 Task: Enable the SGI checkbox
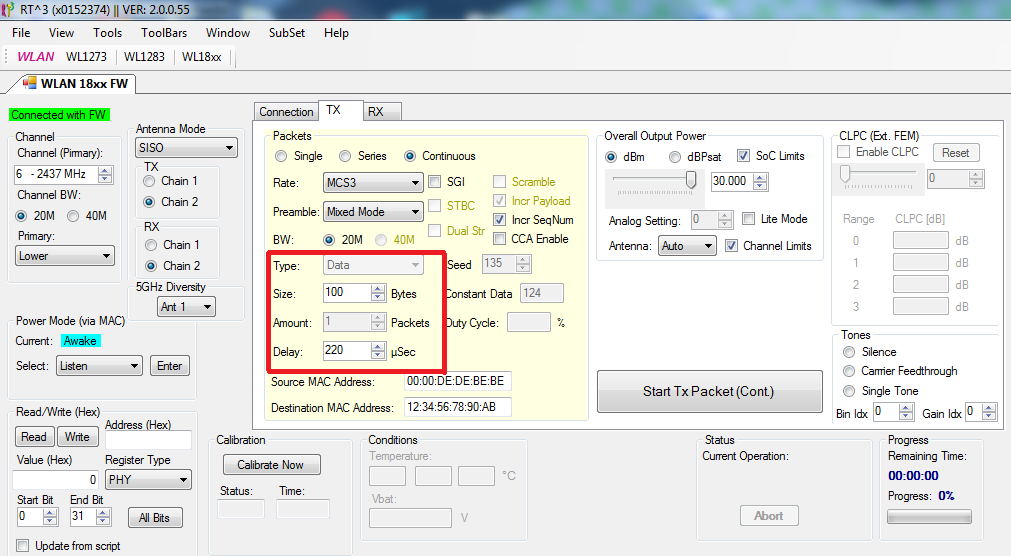[x=435, y=182]
